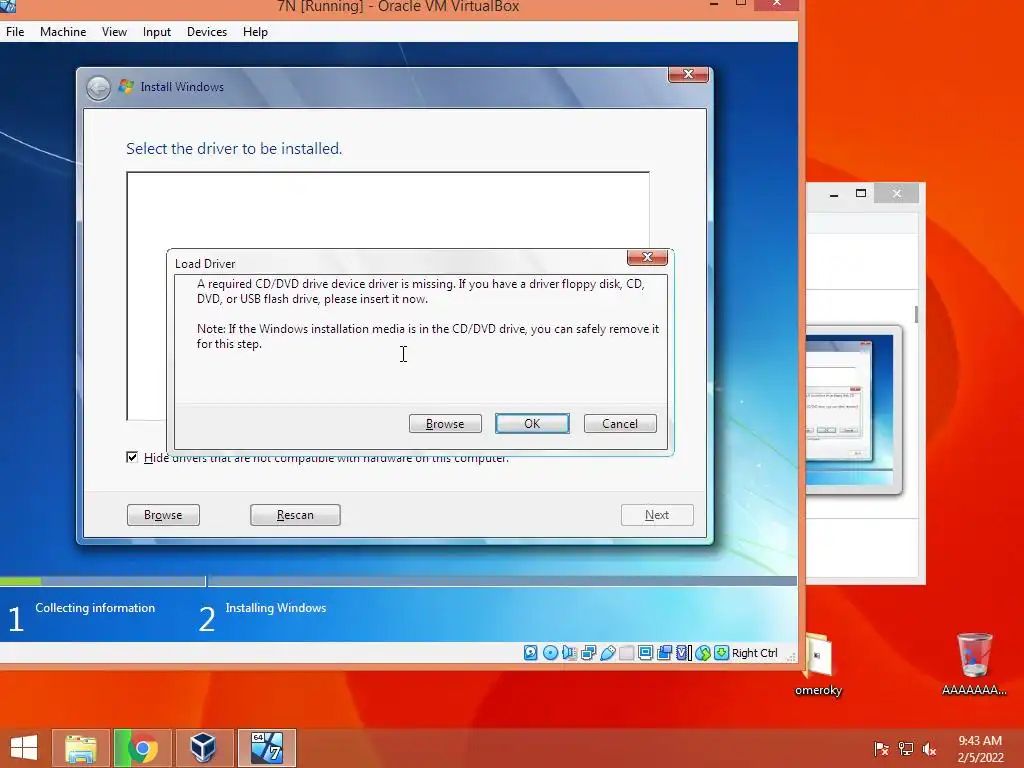The width and height of the screenshot is (1024, 768).
Task: Click the mouse integration status icon
Action: coord(703,652)
